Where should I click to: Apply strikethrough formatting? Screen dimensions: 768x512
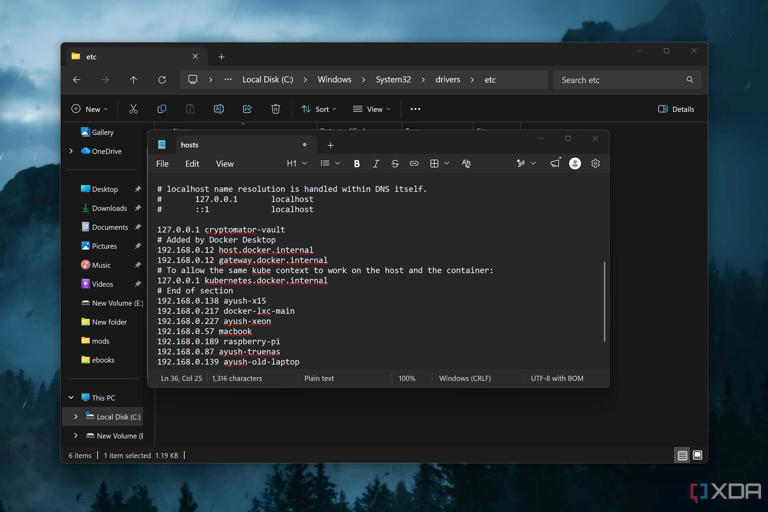click(x=395, y=164)
